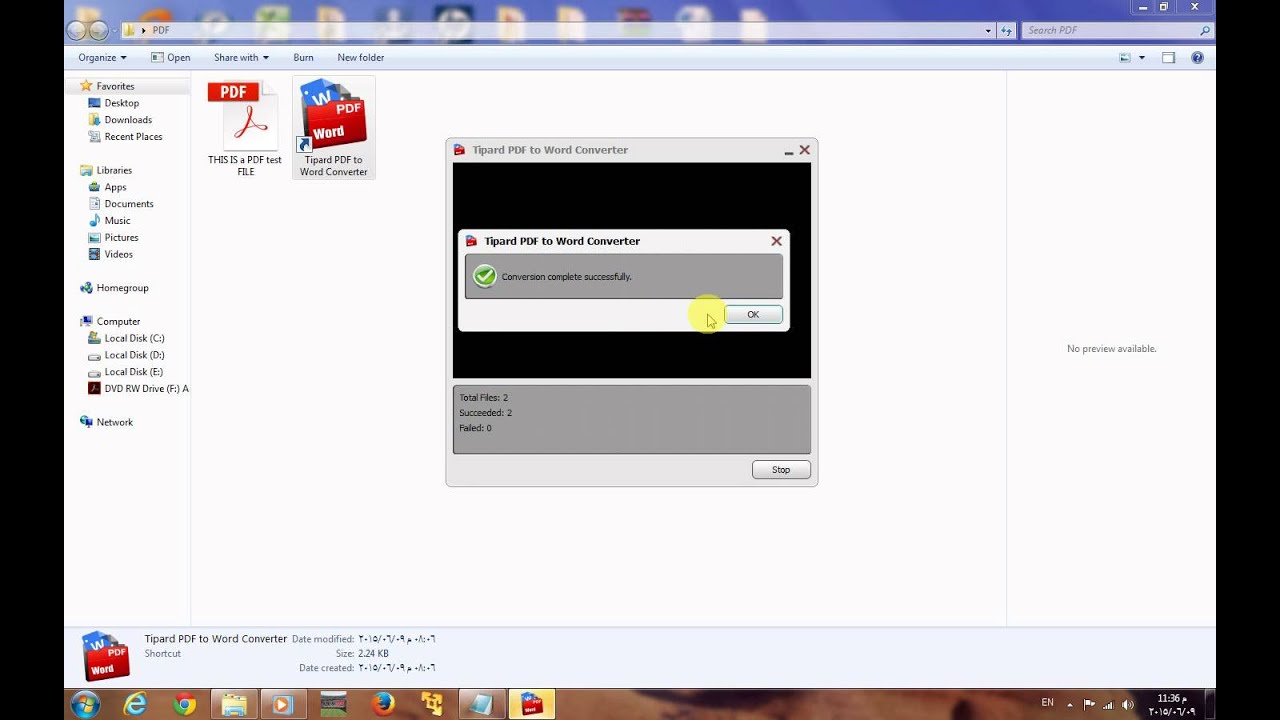The image size is (1280, 720).
Task: Open the Windows Start menu
Action: click(85, 704)
